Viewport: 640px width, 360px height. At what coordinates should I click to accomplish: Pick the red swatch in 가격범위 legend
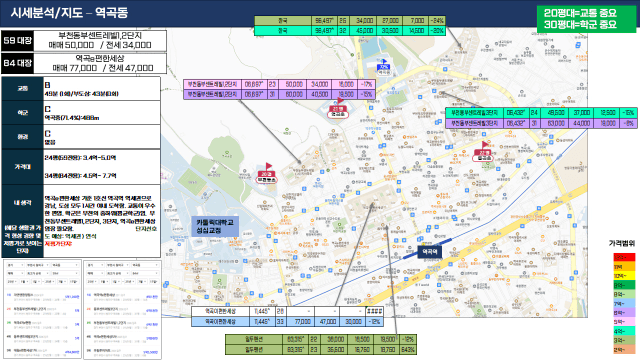(x=624, y=258)
